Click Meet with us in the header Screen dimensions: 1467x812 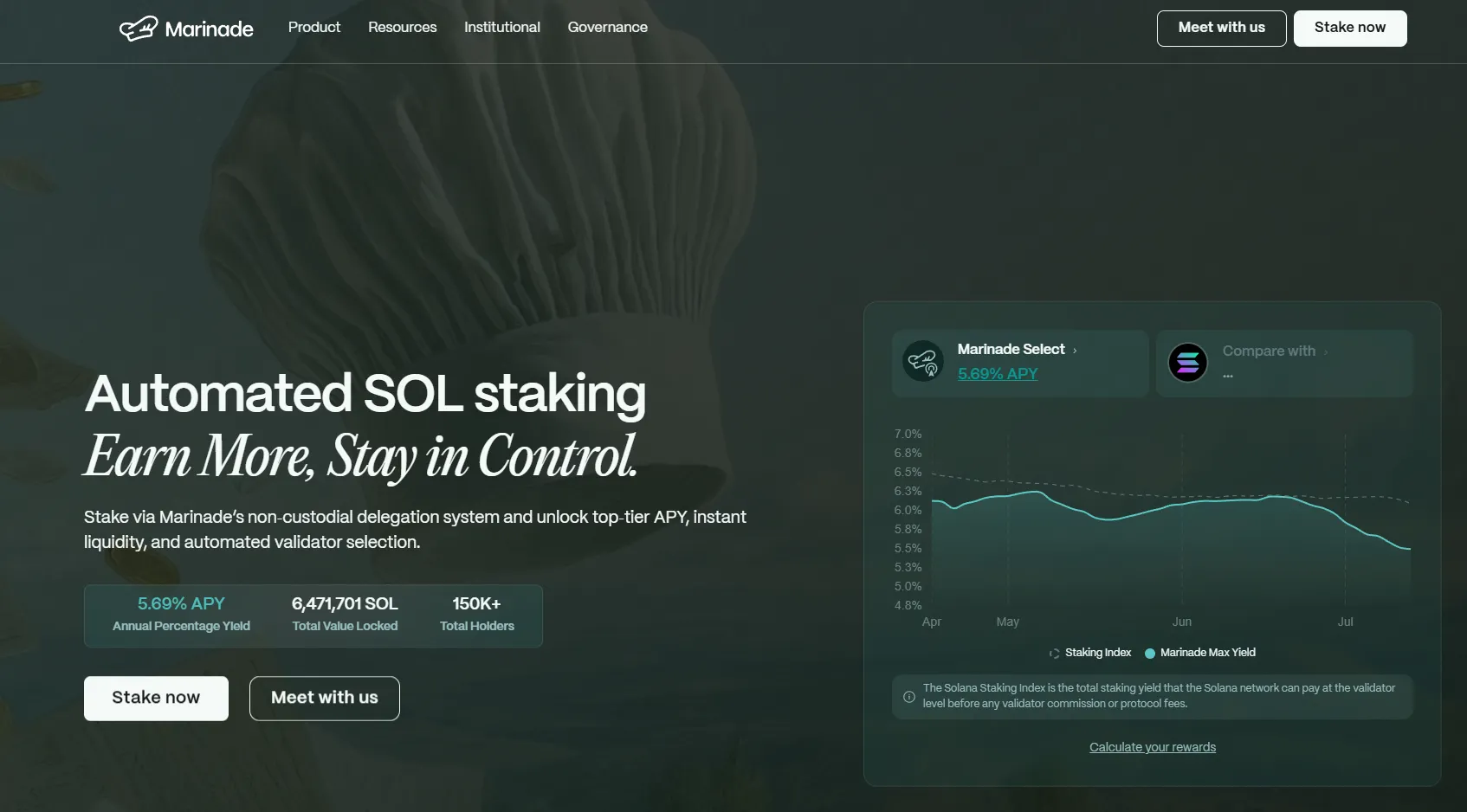1222,29
